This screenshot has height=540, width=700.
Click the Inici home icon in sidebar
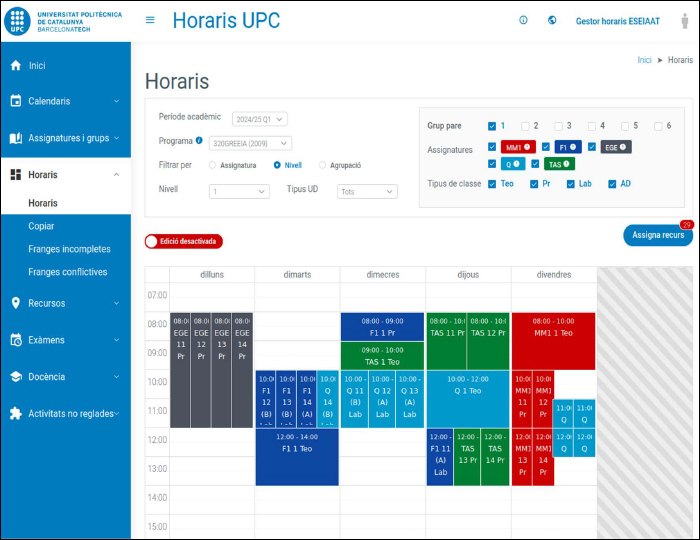15,66
